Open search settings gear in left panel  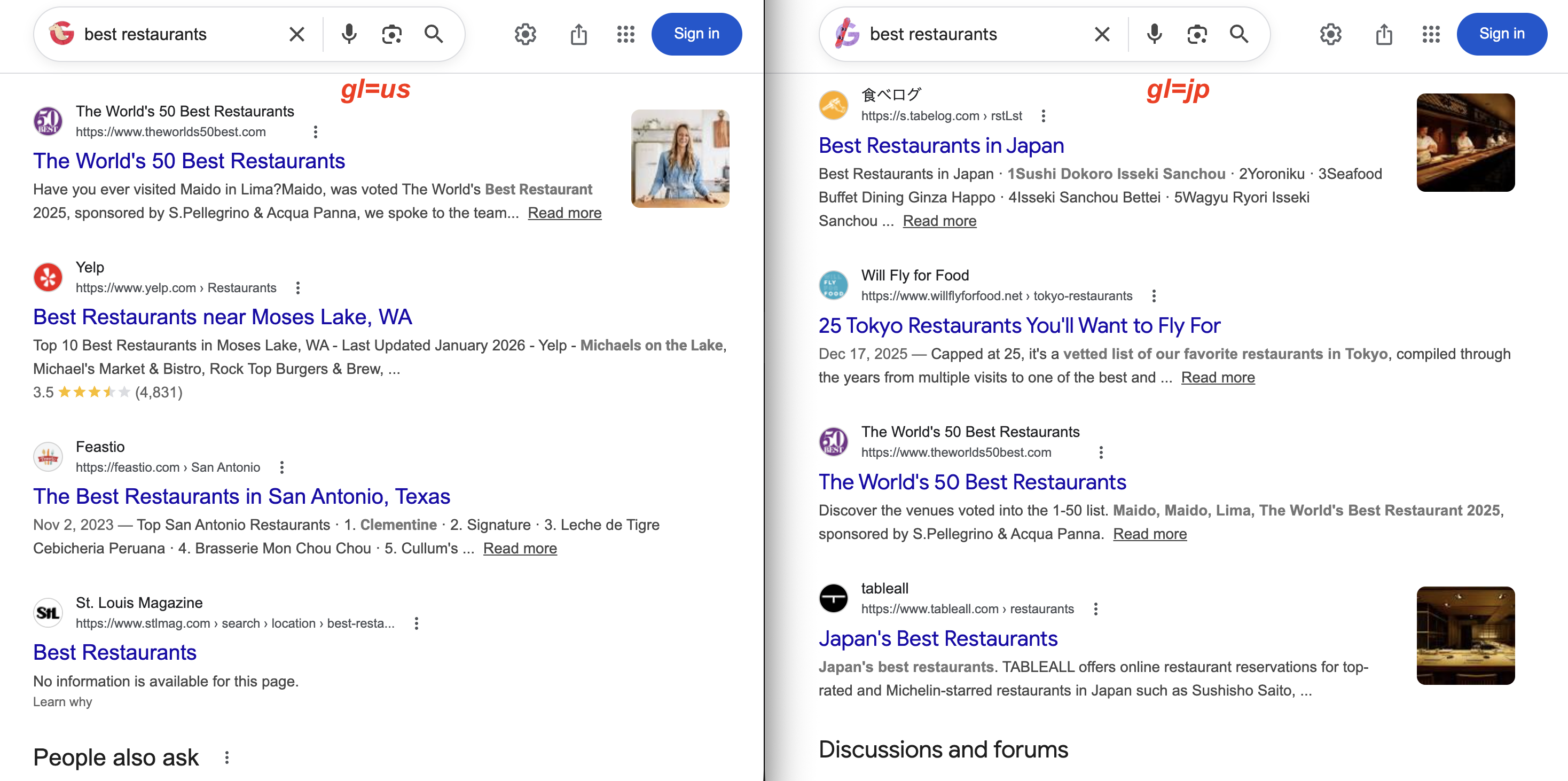click(x=524, y=34)
